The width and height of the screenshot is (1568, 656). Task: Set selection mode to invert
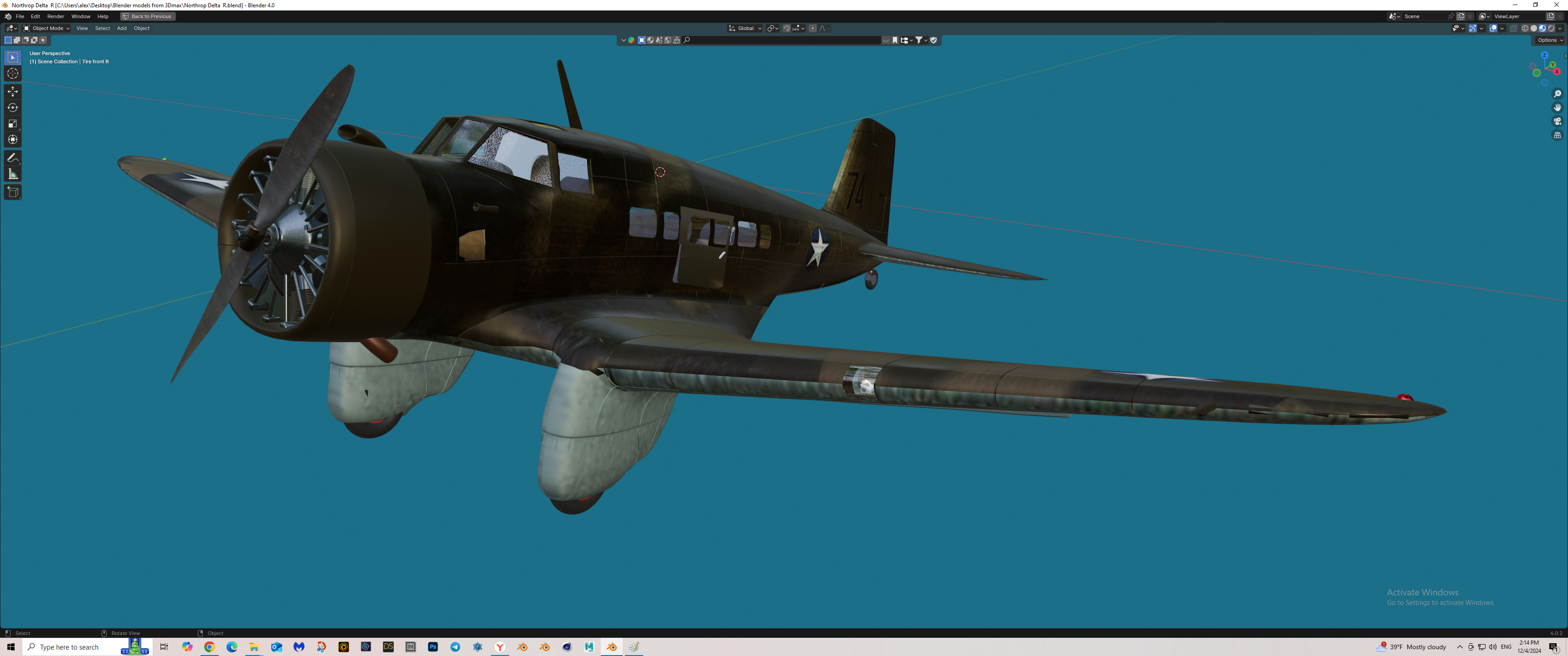[34, 40]
